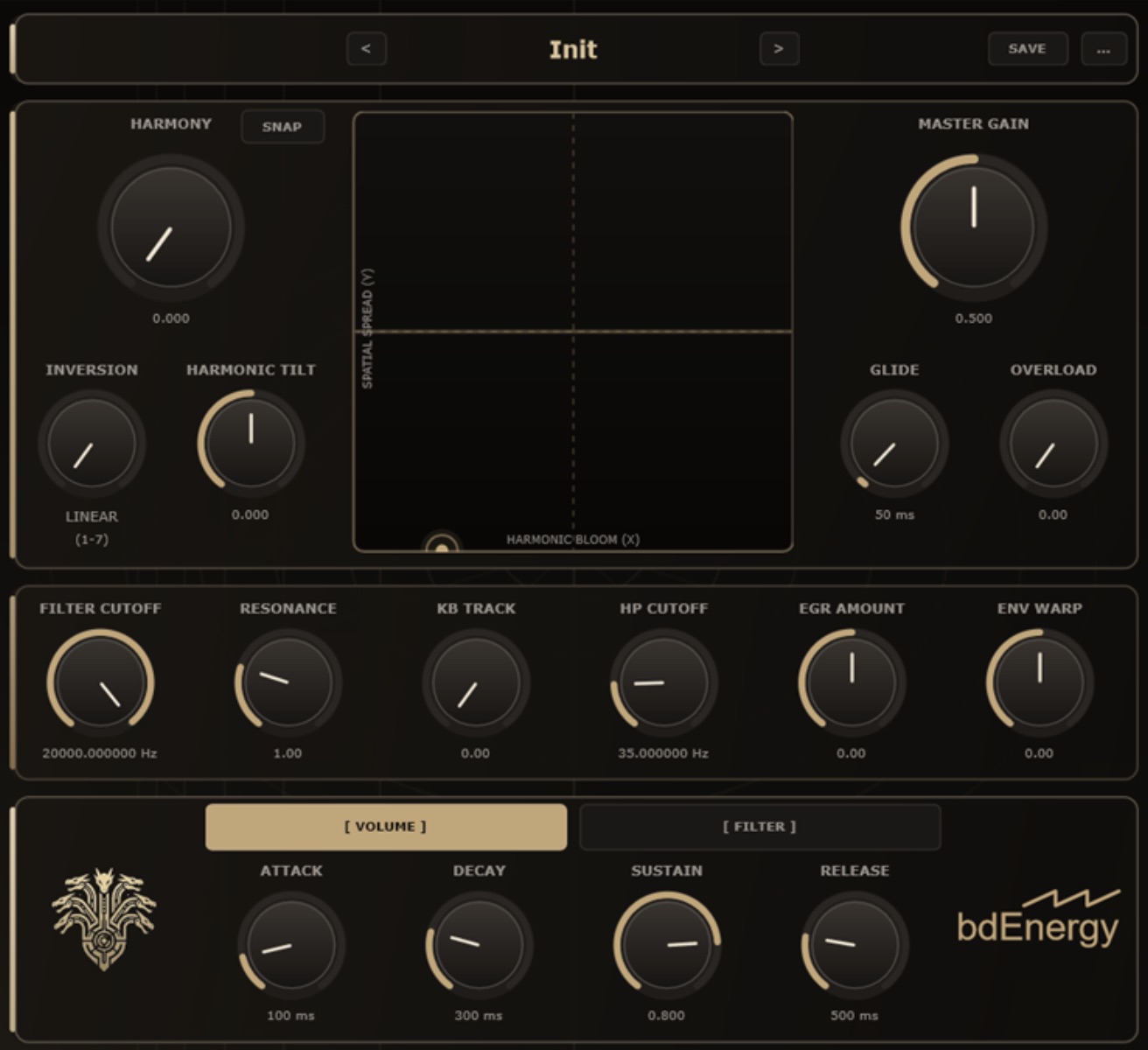Click the Attack value 100 ms
Viewport: 1148px width, 1050px height.
(290, 1016)
